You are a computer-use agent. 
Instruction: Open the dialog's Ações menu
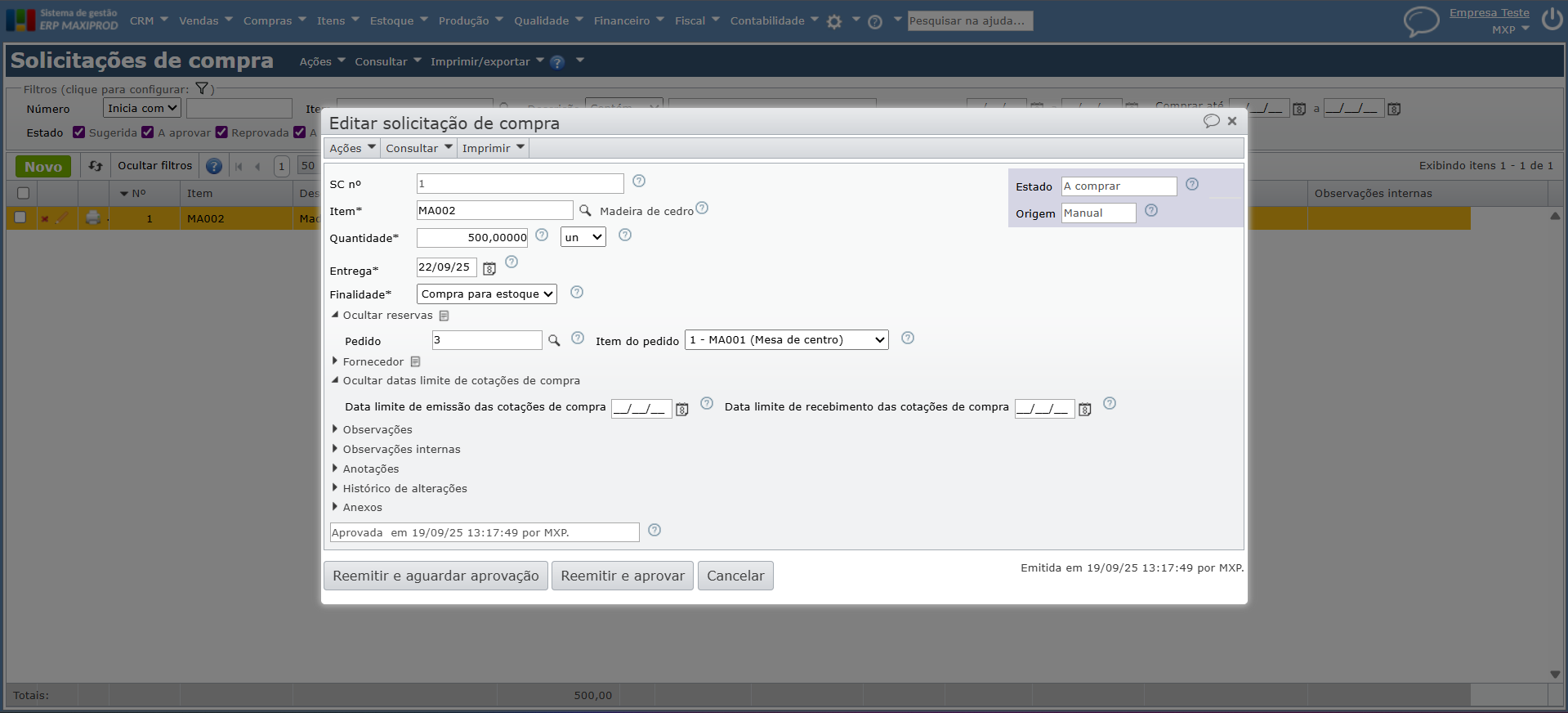pyautogui.click(x=352, y=148)
